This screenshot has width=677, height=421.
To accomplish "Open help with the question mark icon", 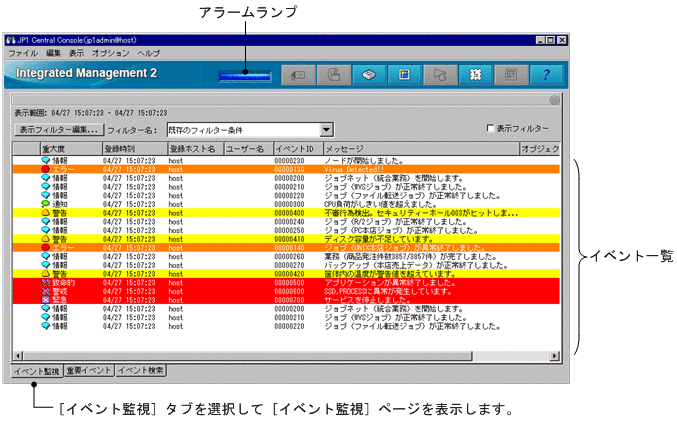I will tap(546, 75).
